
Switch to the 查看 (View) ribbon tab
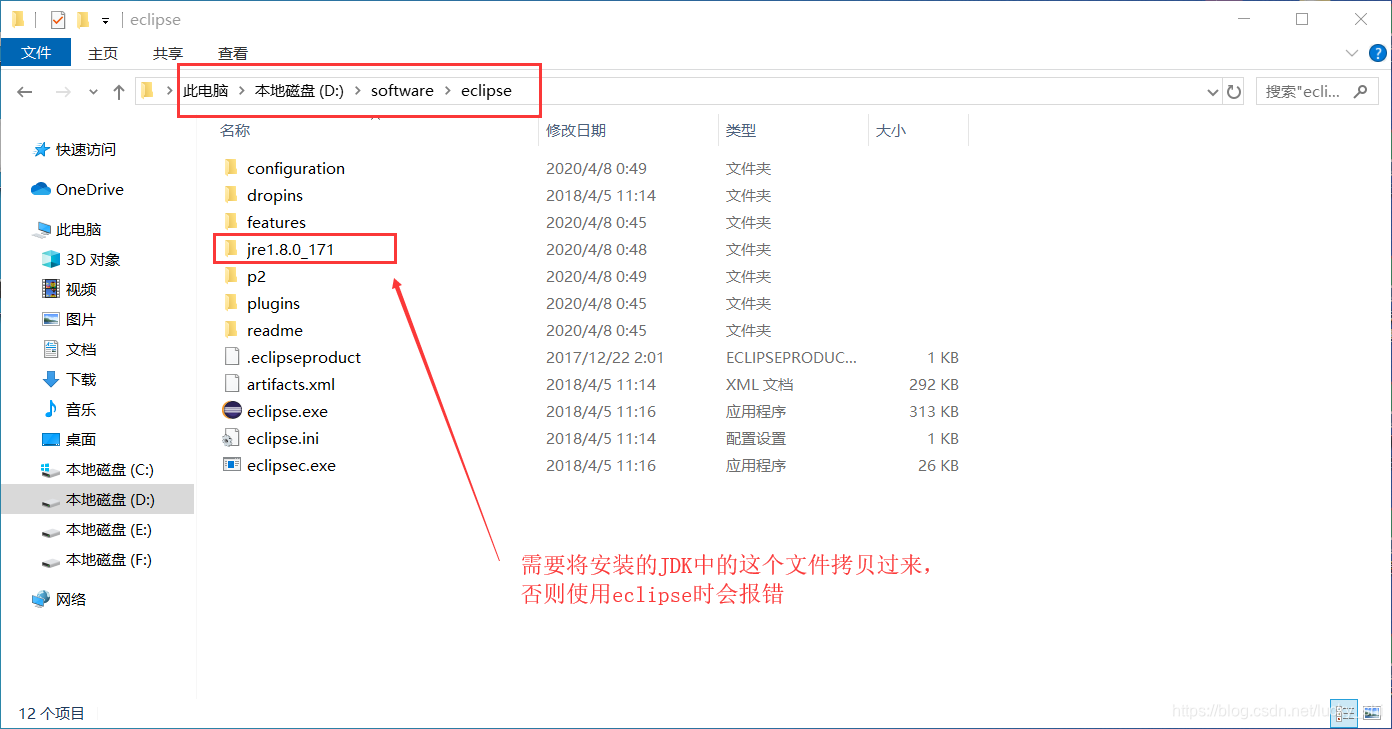tap(233, 53)
